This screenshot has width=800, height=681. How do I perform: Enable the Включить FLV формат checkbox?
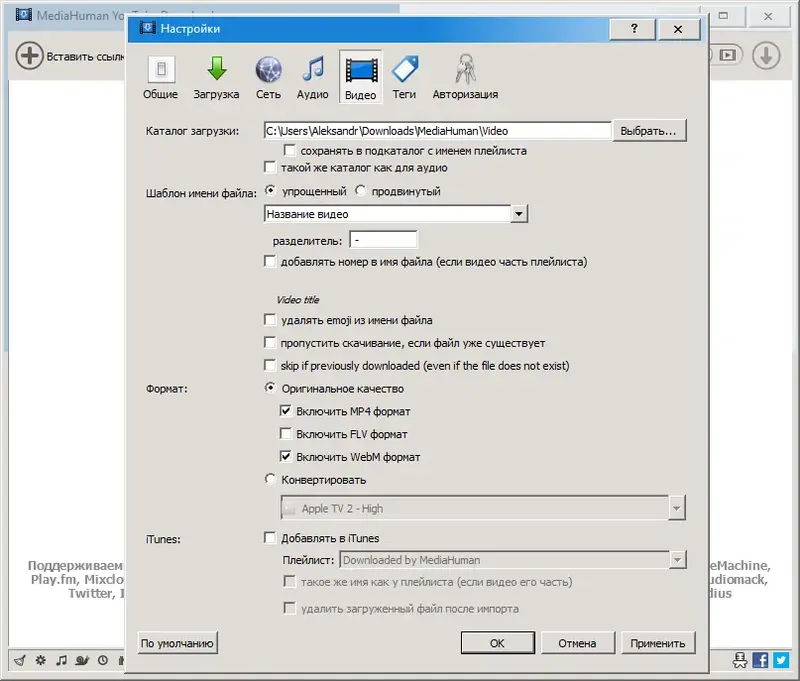tap(285, 433)
